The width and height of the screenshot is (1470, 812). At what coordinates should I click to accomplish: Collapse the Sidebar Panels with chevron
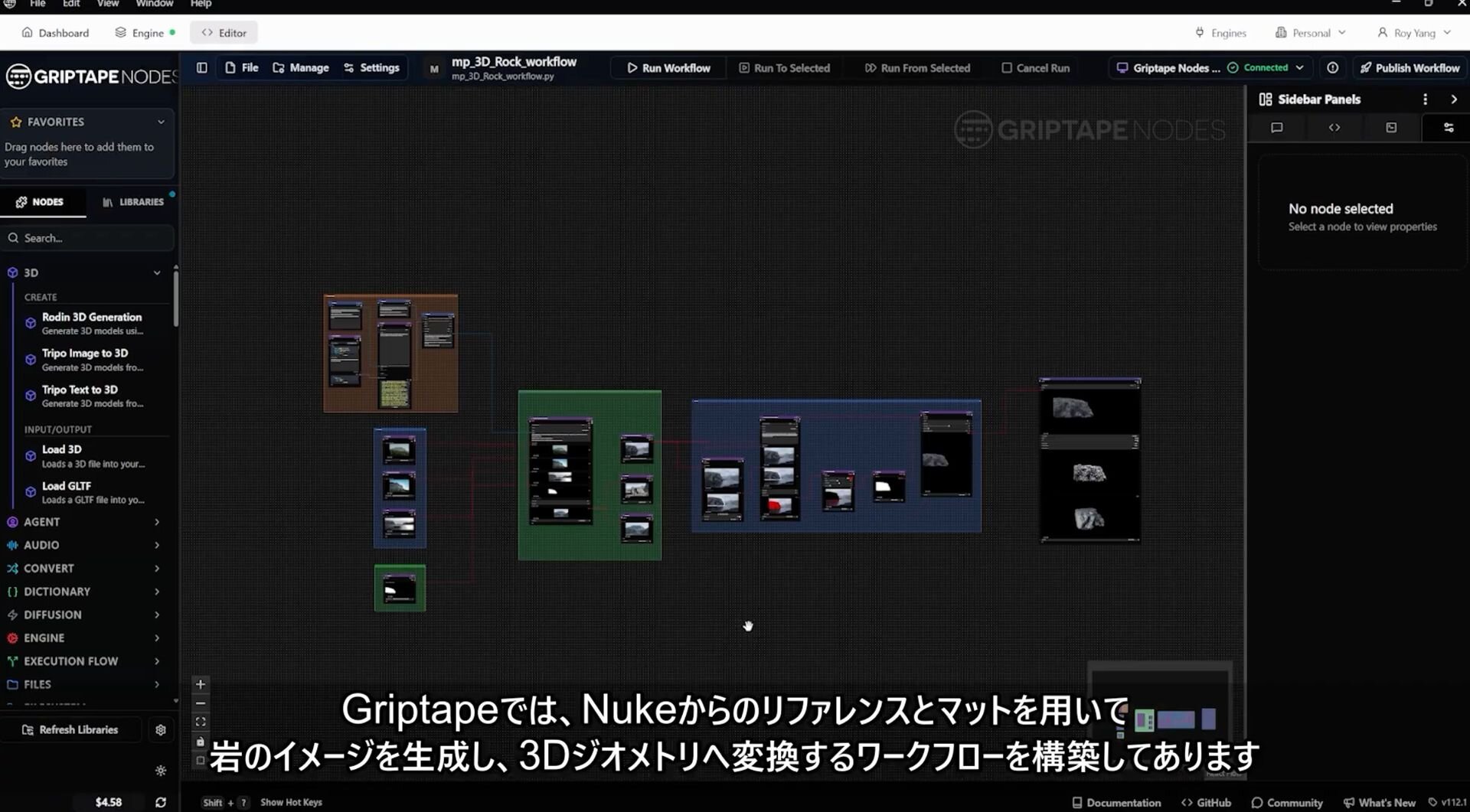click(1454, 99)
